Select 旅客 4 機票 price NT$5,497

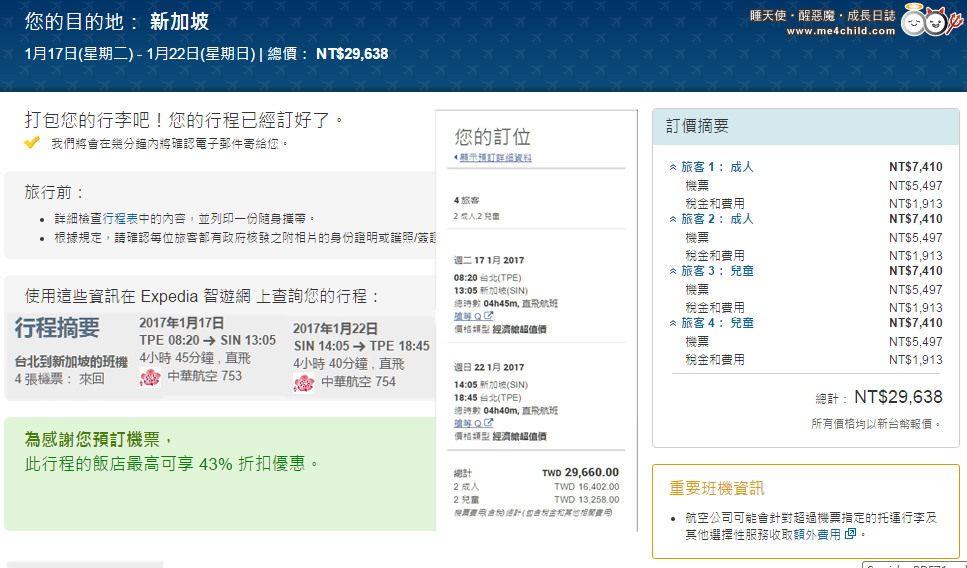click(x=916, y=341)
